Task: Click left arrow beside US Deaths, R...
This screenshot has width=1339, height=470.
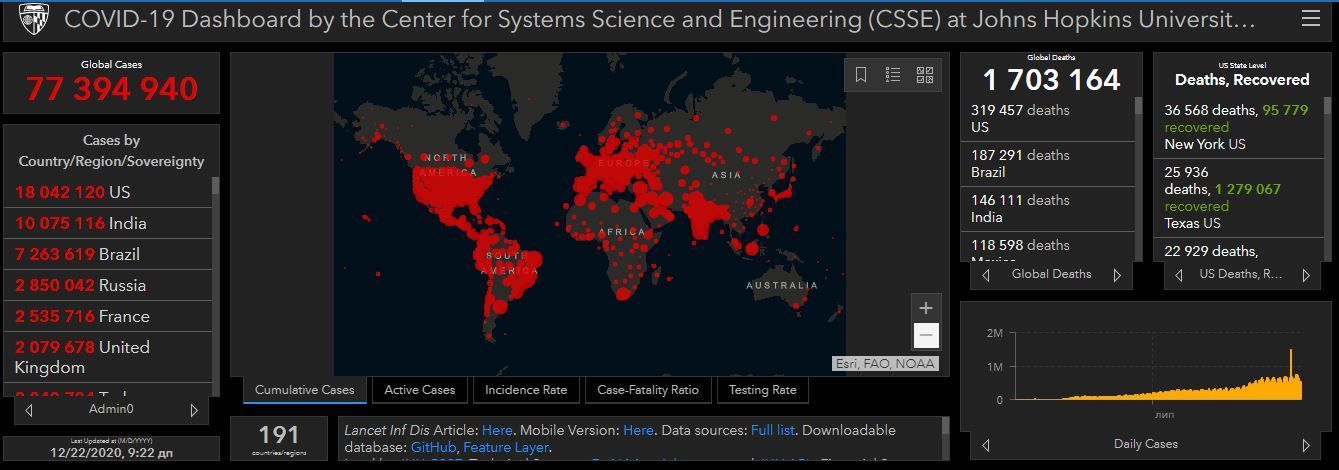Action: [x=1178, y=275]
